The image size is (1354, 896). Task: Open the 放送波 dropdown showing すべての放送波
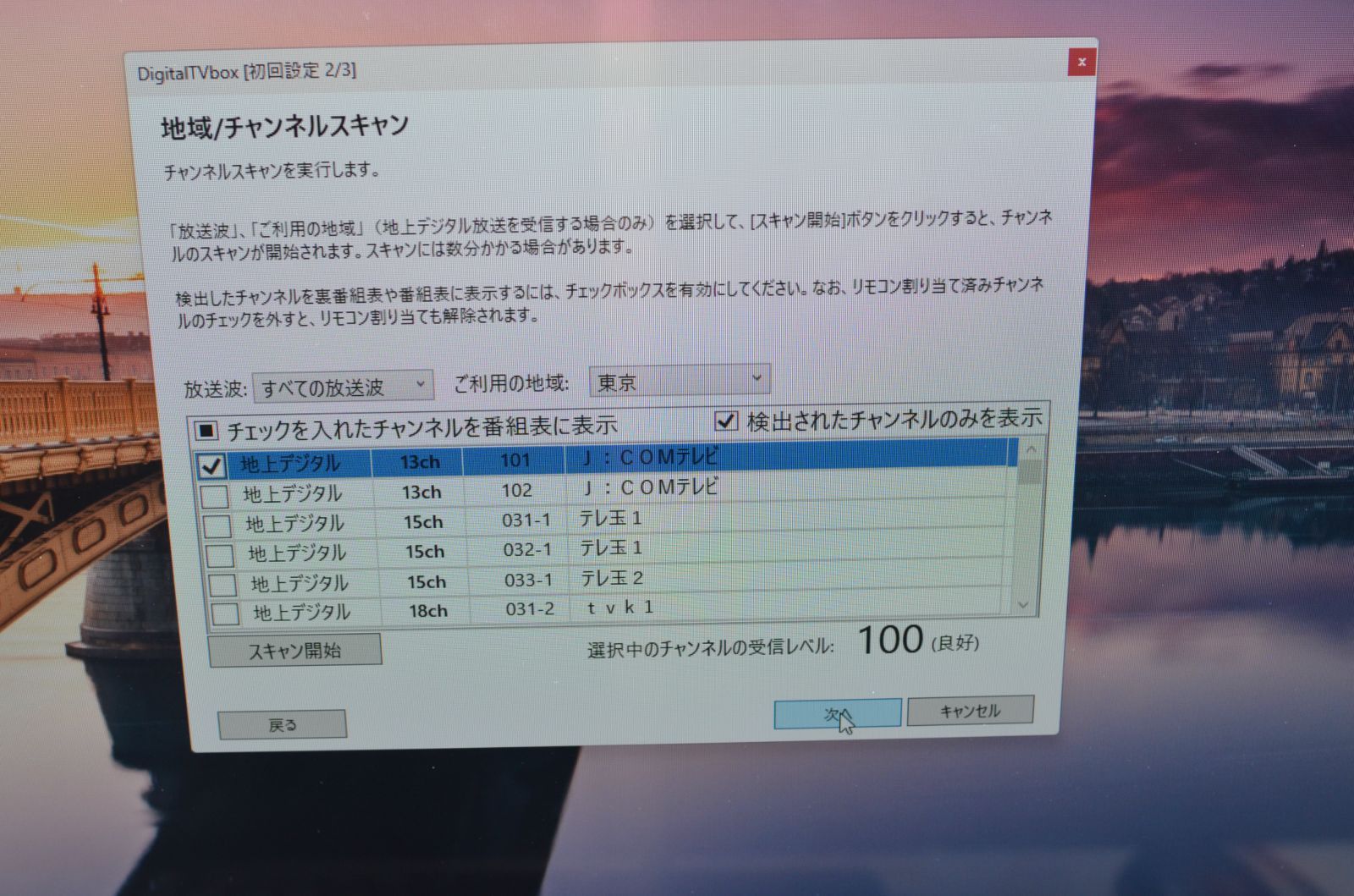coord(419,385)
